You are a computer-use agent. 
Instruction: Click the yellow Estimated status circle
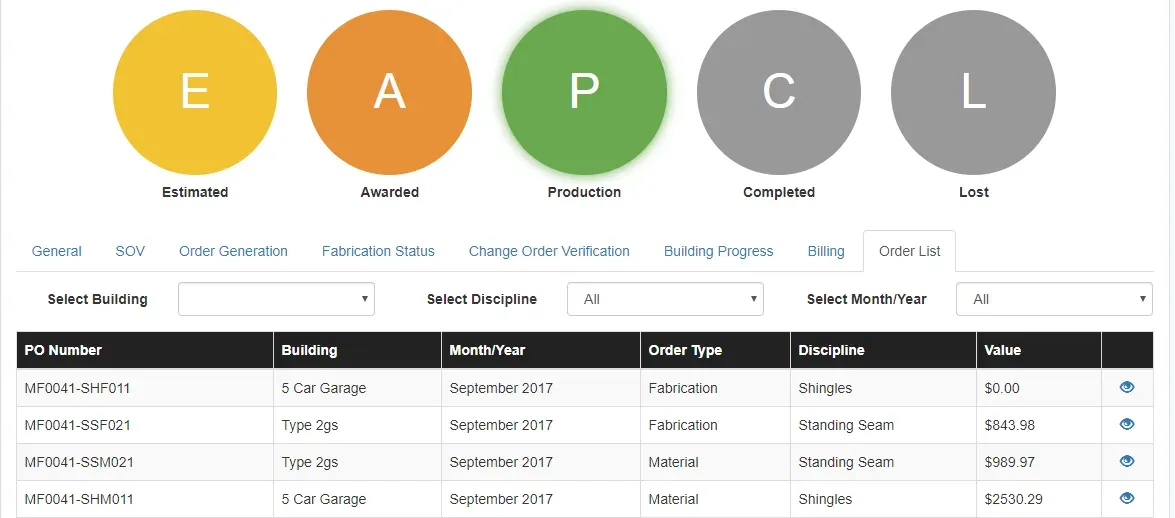(195, 92)
